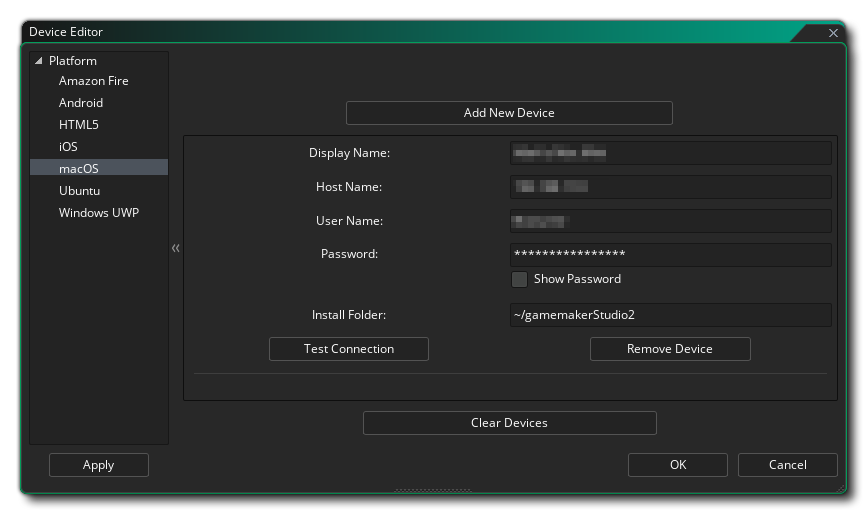Select Android in platform list

[x=81, y=103]
